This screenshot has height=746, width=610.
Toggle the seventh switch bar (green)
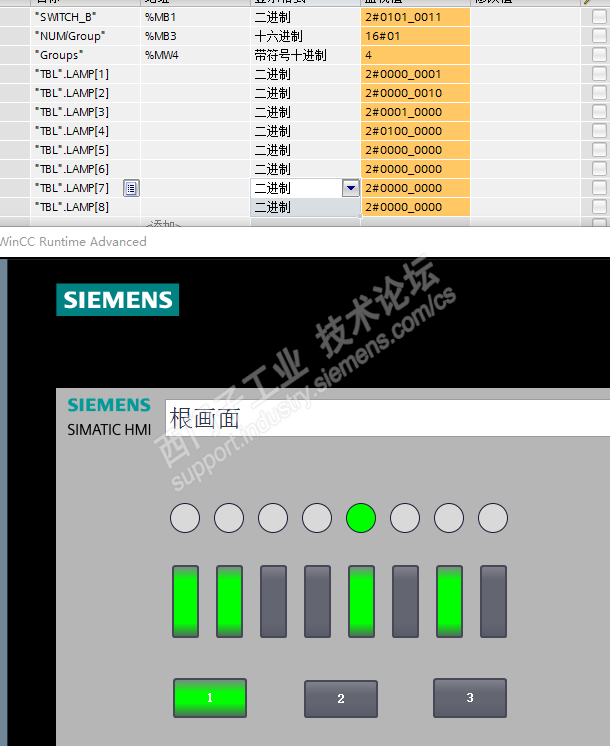[x=449, y=601]
